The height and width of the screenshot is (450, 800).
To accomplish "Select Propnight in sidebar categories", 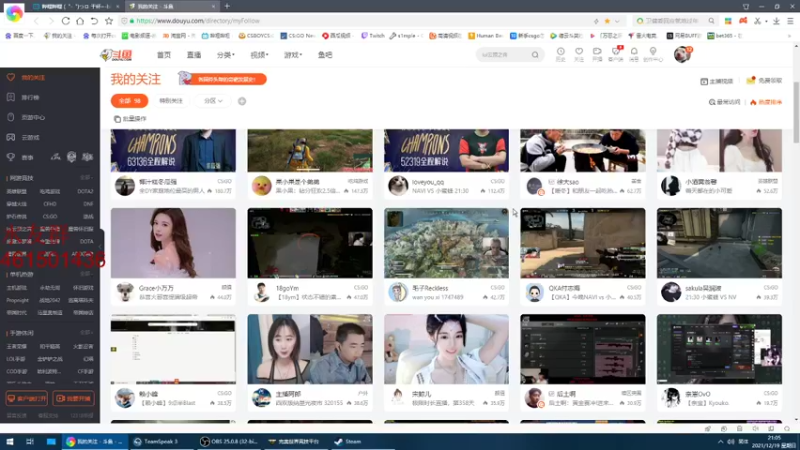I will 17,301.
